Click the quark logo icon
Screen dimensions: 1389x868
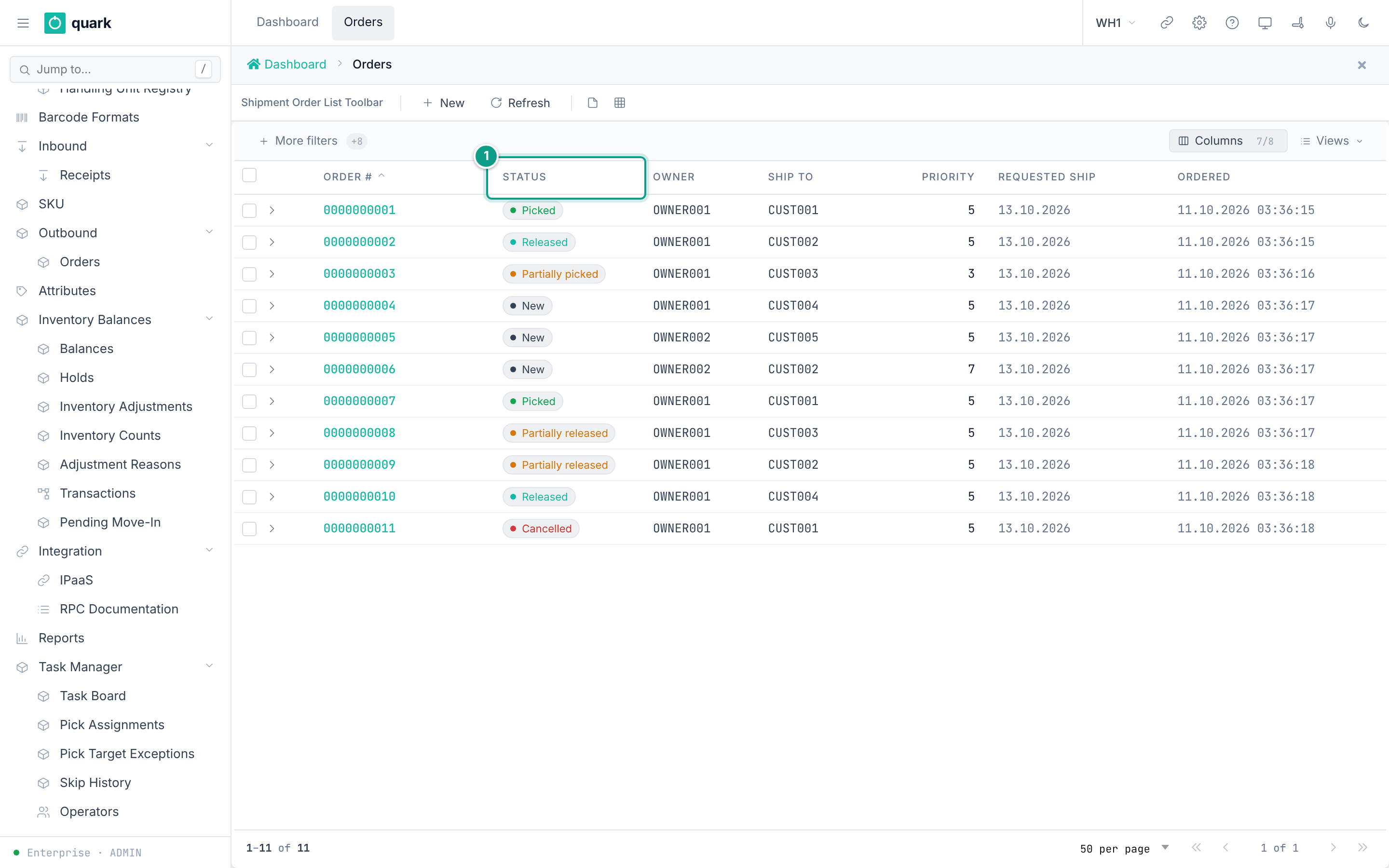(54, 23)
